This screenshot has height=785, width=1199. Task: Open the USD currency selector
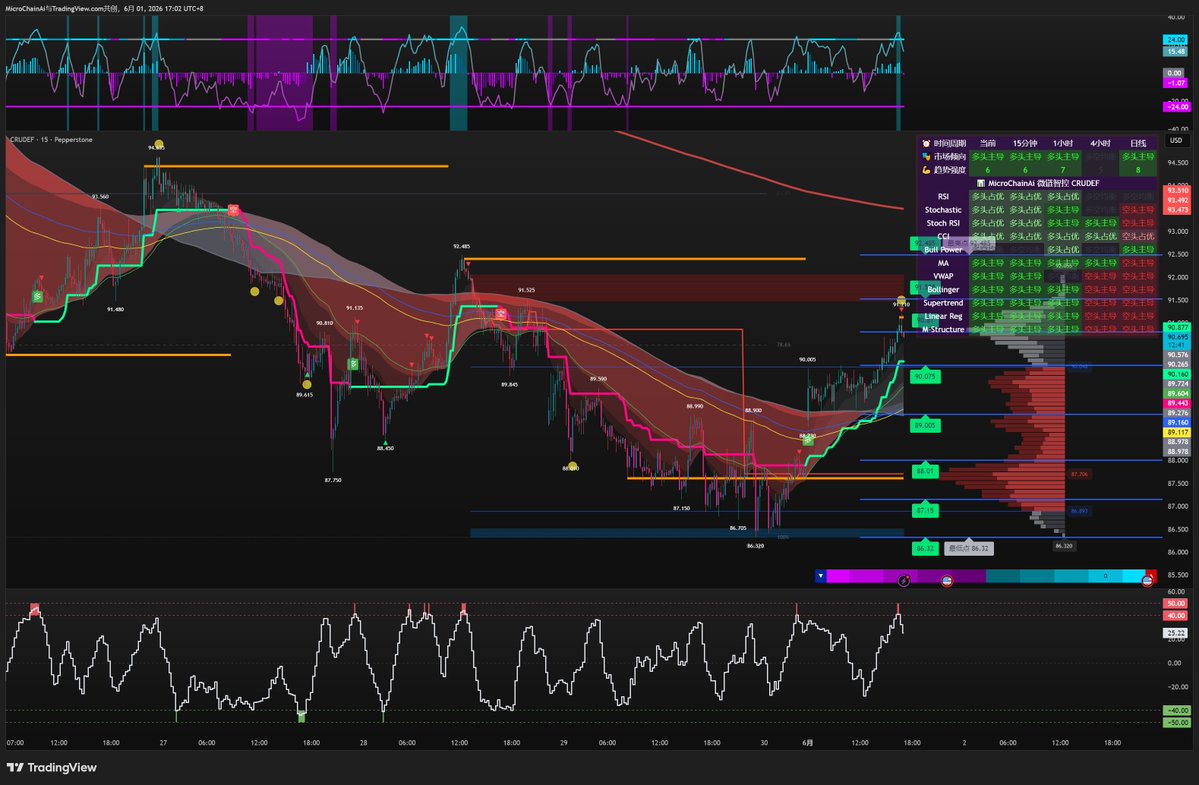(1176, 141)
